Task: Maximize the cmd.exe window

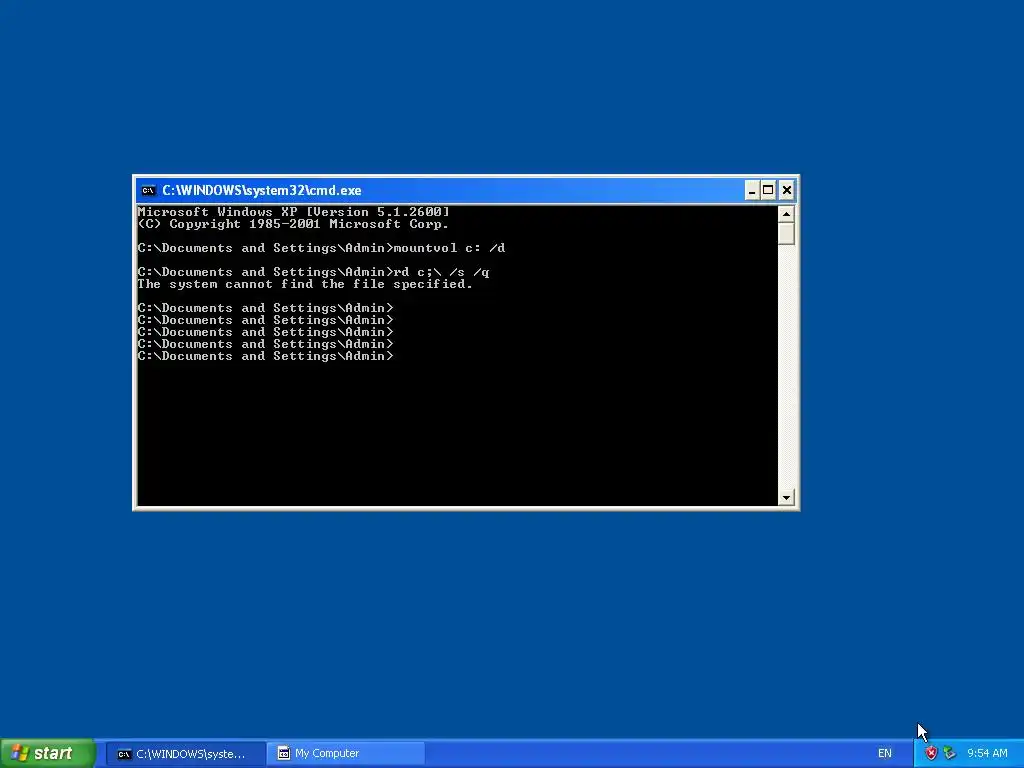Action: [x=769, y=191]
